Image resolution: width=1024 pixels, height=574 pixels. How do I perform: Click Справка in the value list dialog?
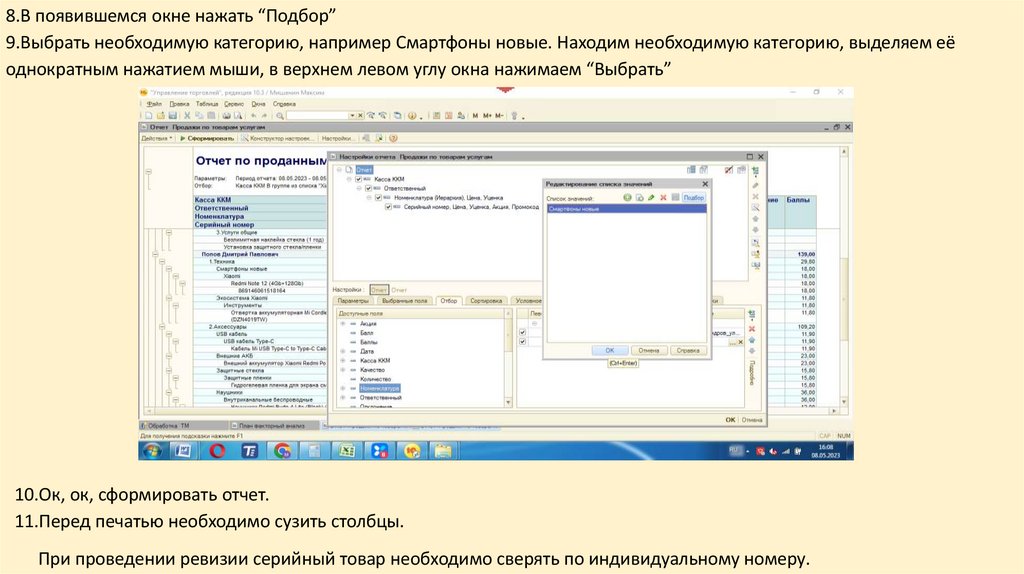click(x=688, y=351)
